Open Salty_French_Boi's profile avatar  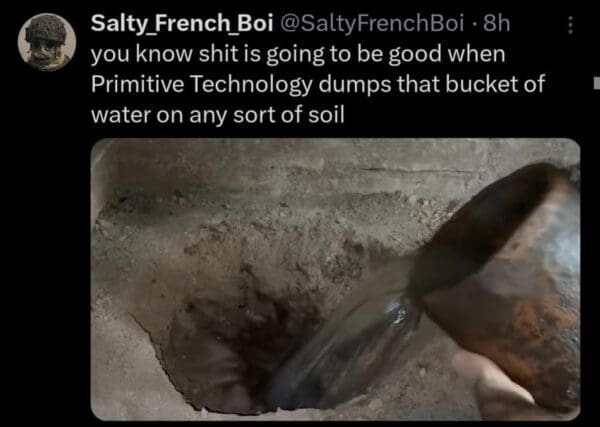(x=47, y=42)
